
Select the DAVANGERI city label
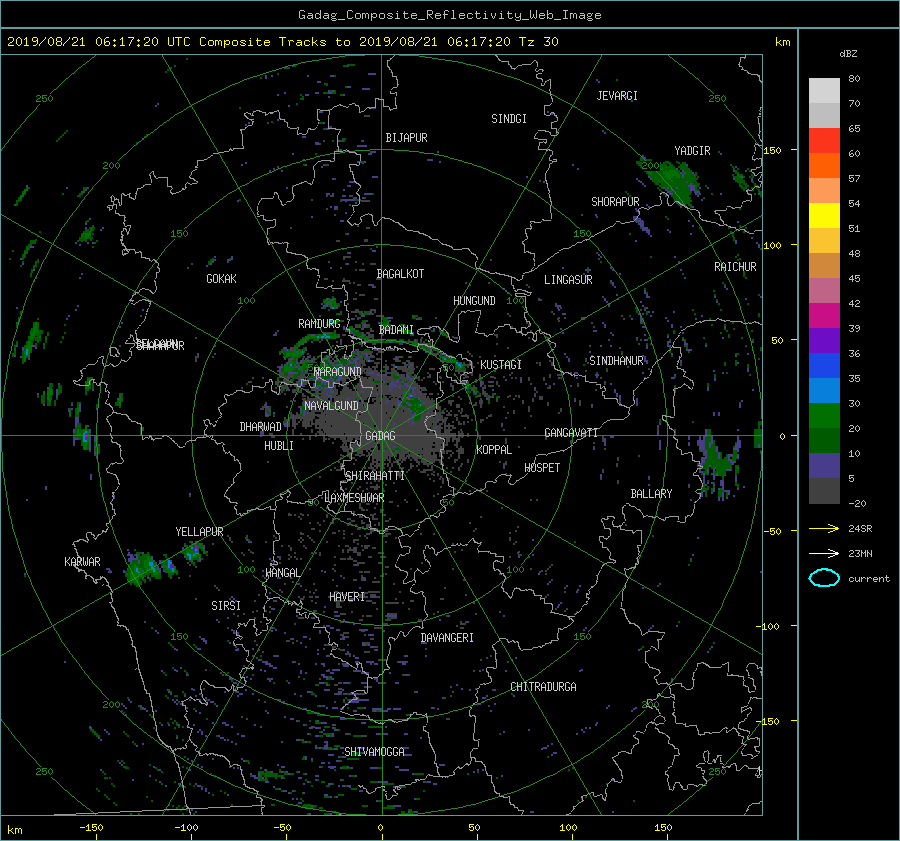pos(447,638)
